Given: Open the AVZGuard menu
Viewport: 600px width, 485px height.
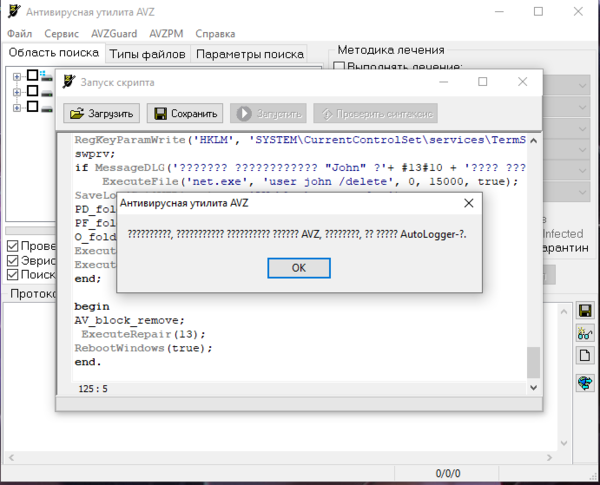Looking at the screenshot, I should pos(114,34).
